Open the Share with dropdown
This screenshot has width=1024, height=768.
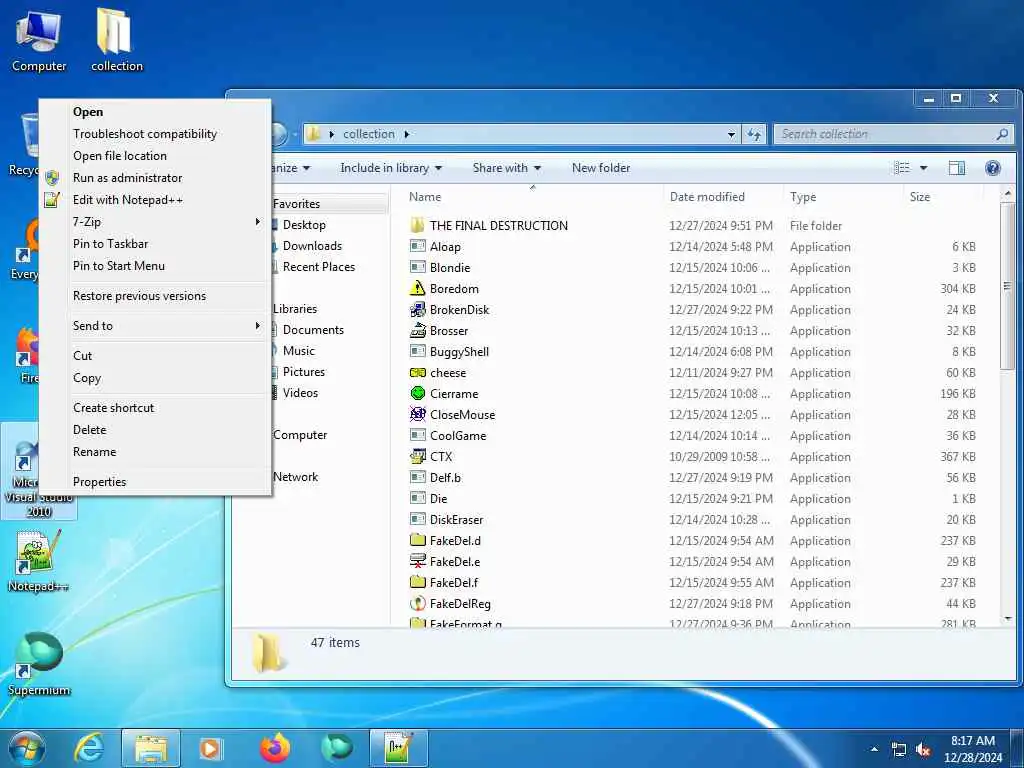(507, 168)
